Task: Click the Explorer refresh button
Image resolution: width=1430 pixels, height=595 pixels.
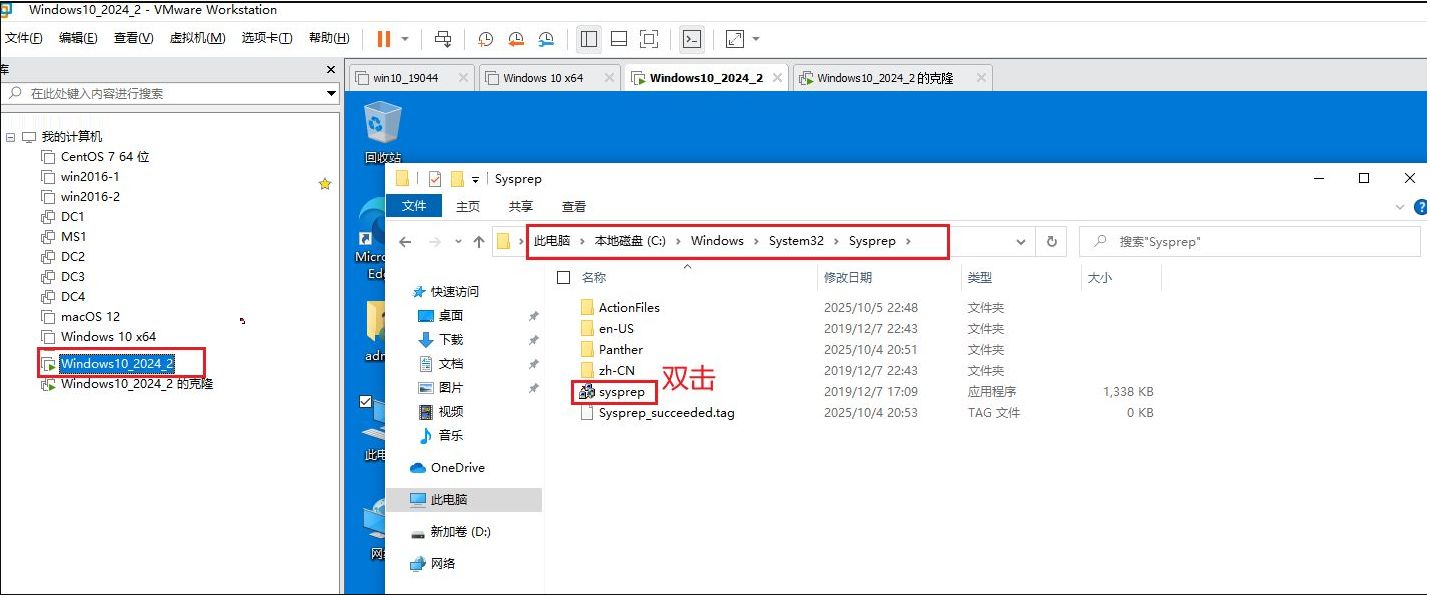Action: (1051, 241)
